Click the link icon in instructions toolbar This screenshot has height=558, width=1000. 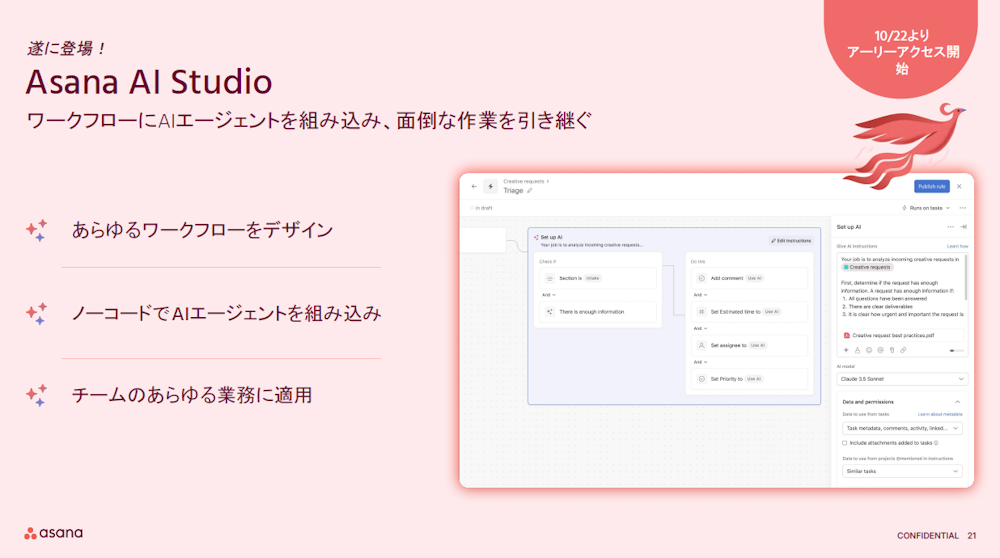pyautogui.click(x=903, y=350)
